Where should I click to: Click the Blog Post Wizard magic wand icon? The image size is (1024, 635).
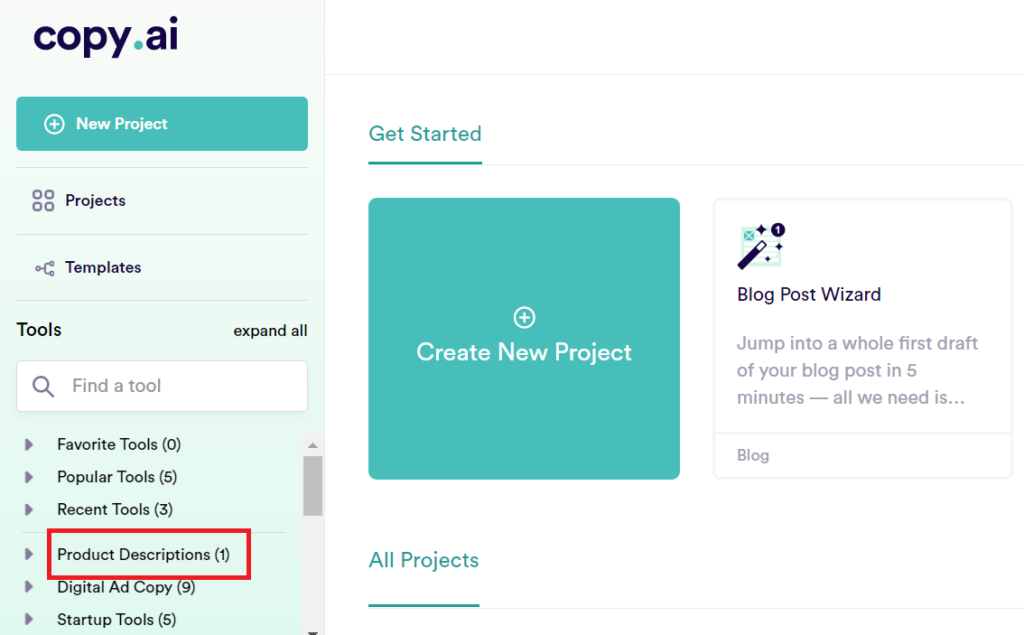click(x=757, y=246)
